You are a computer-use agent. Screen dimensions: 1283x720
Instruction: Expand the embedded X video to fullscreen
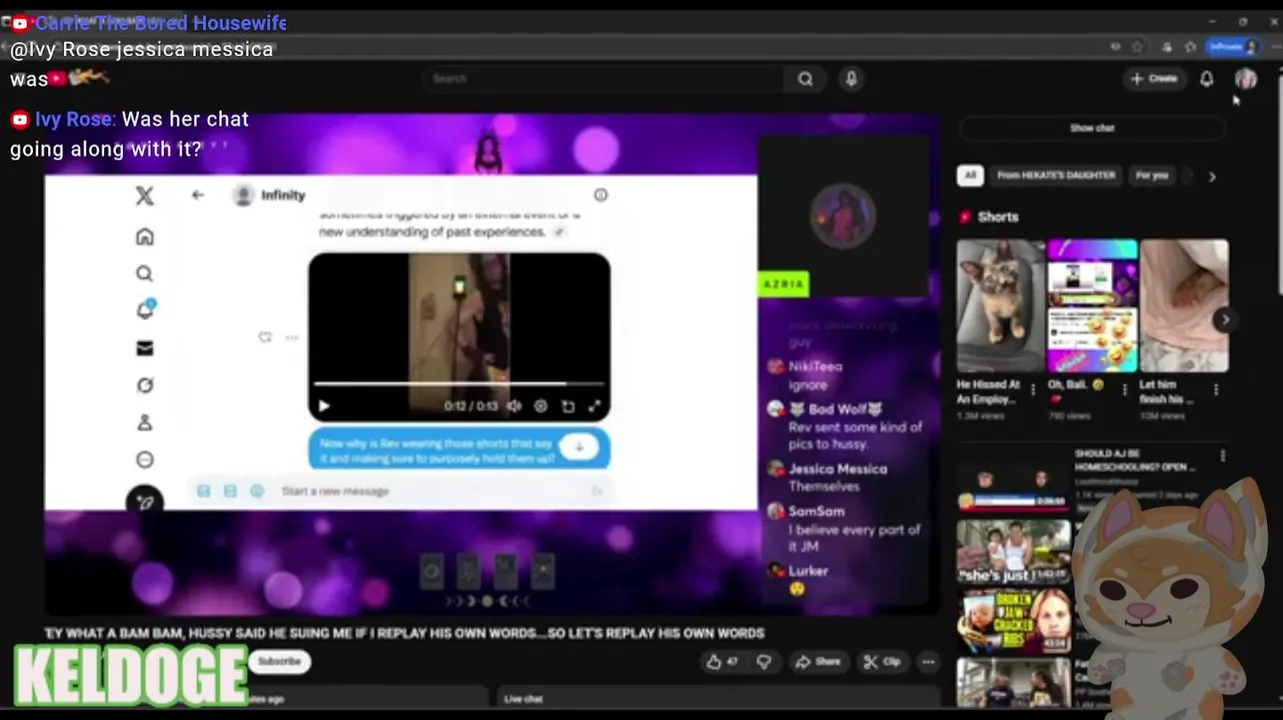click(594, 406)
